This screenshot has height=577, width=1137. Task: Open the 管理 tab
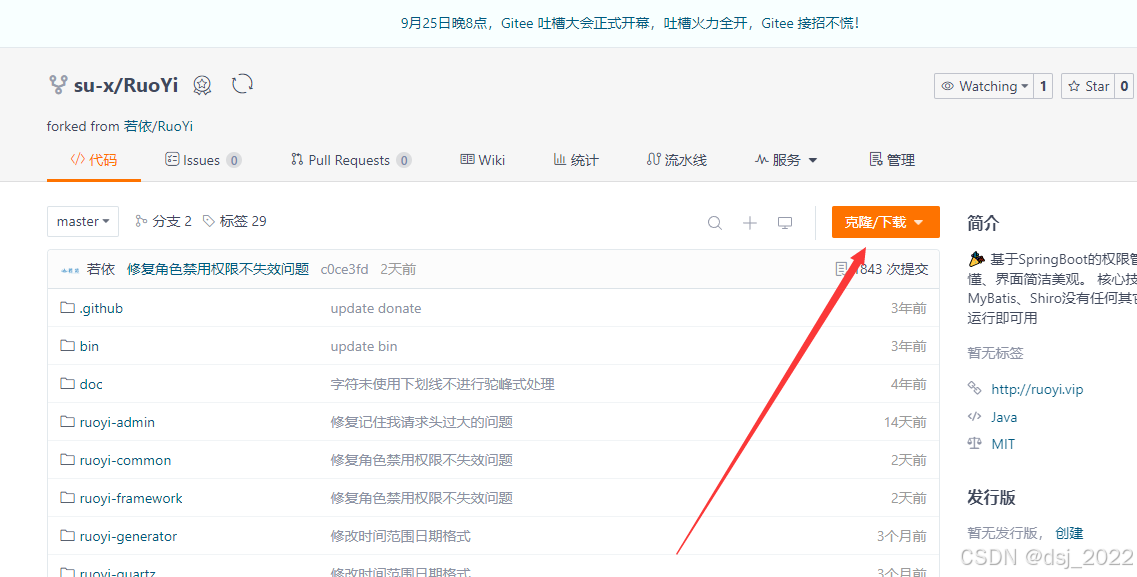(x=892, y=159)
